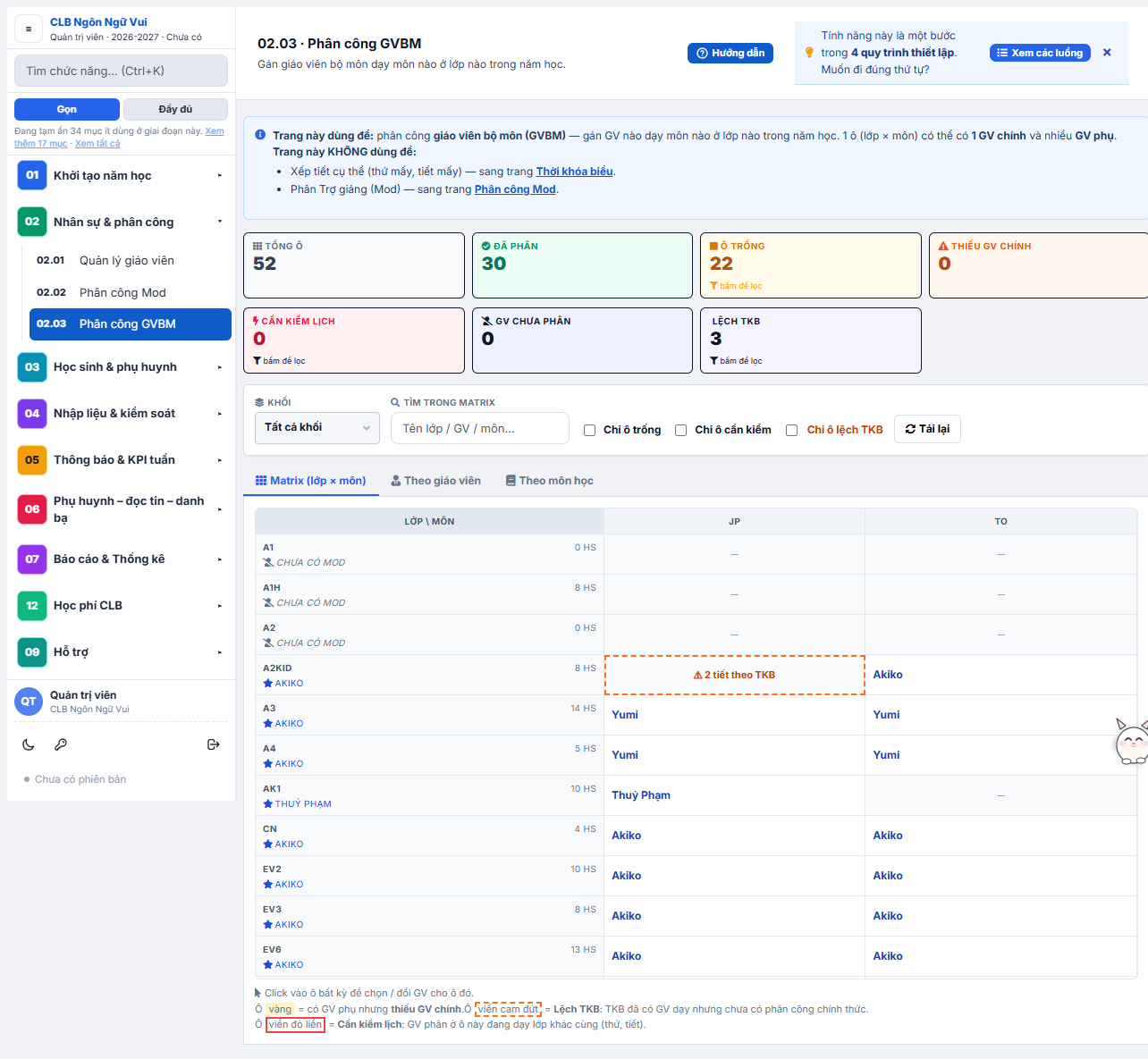1148x1059 pixels.
Task: Open the Khối dropdown Tất cả khối
Action: click(317, 428)
